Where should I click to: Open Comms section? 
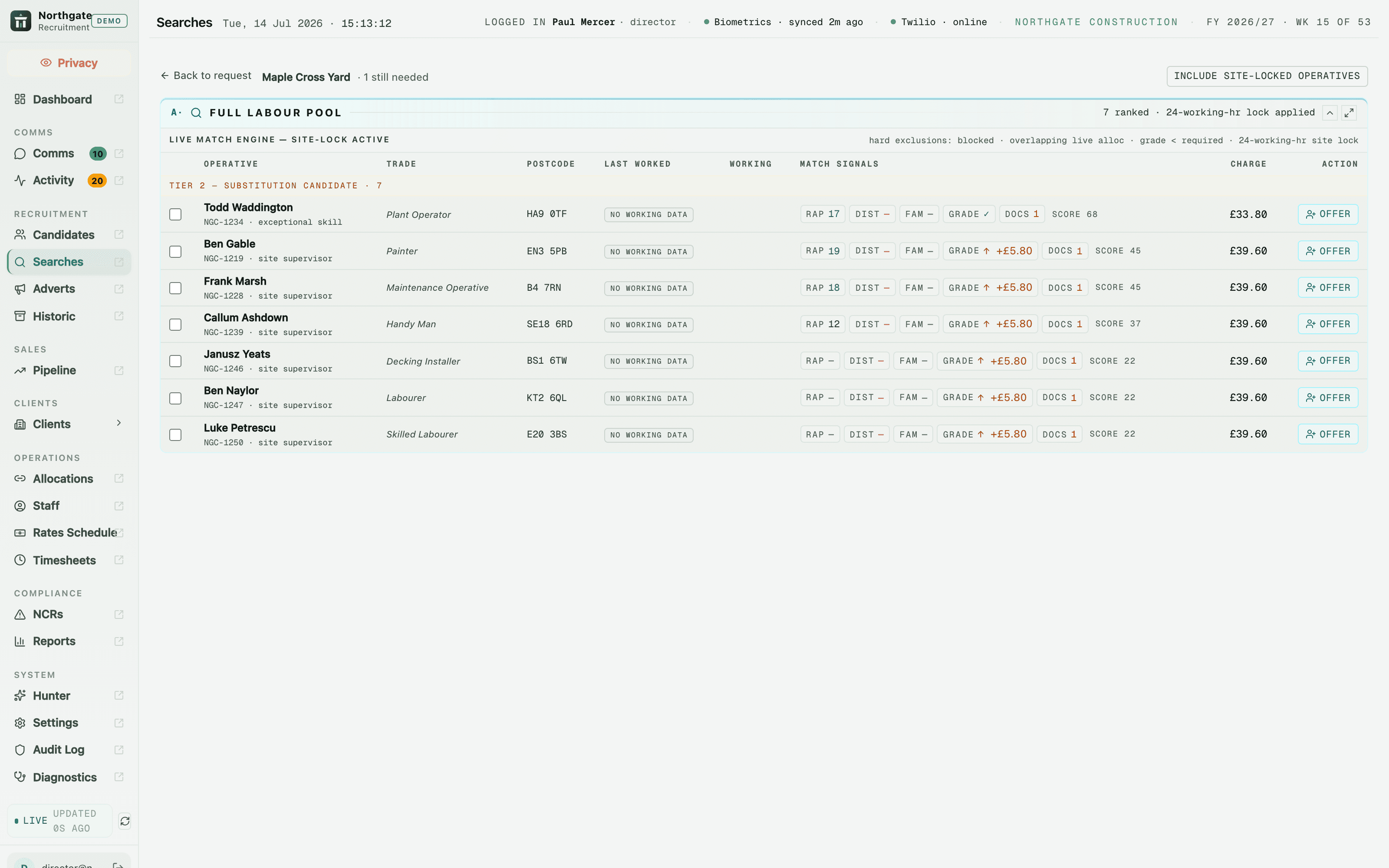53,153
